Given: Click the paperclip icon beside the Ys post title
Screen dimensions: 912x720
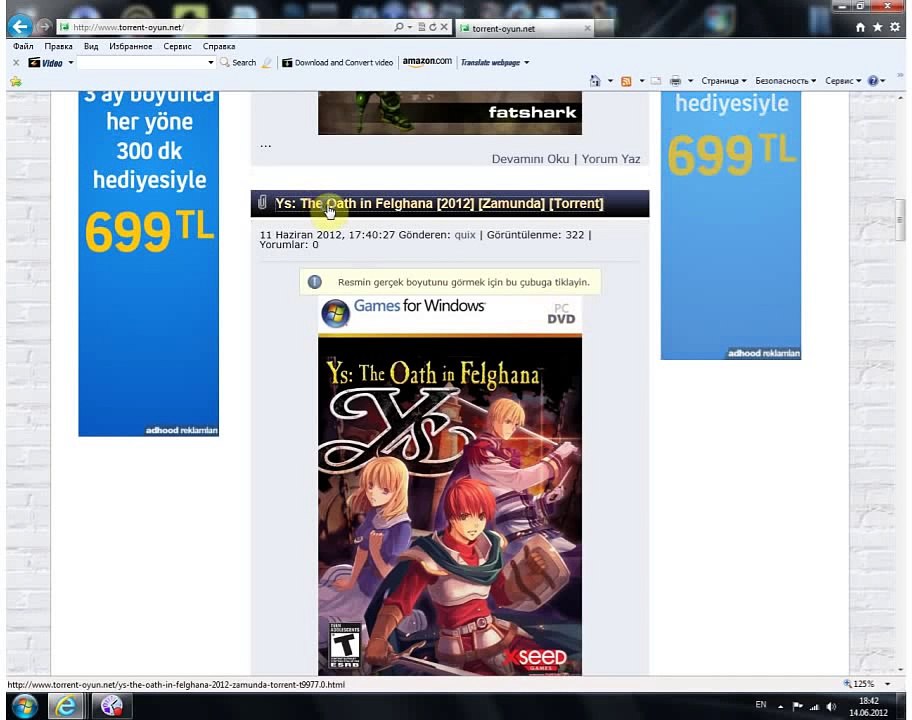Looking at the screenshot, I should [262, 202].
